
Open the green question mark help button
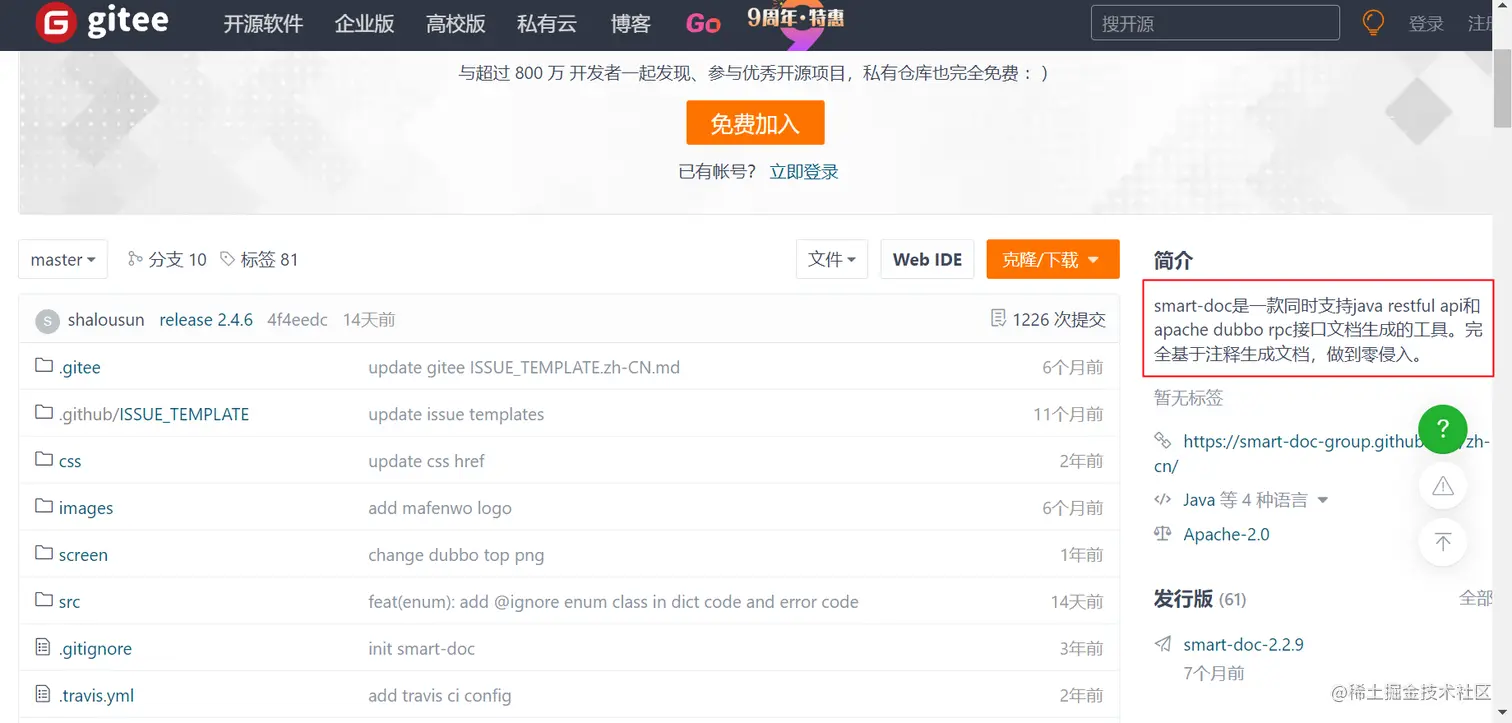1443,429
